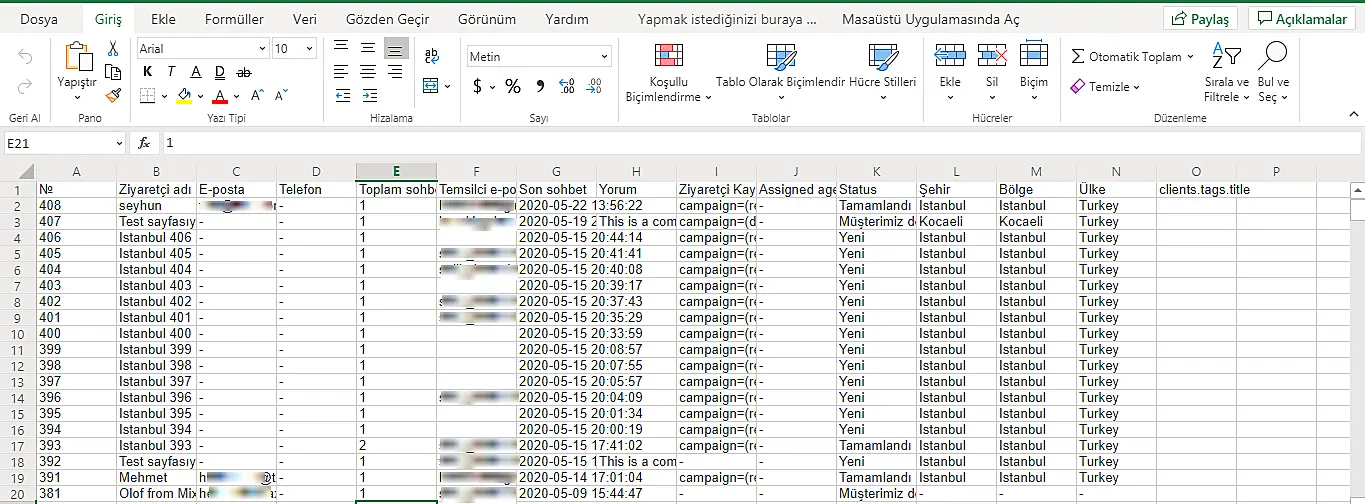Open Bul ve Seç magnifier tool
Image resolution: width=1365 pixels, height=504 pixels.
point(1273,71)
